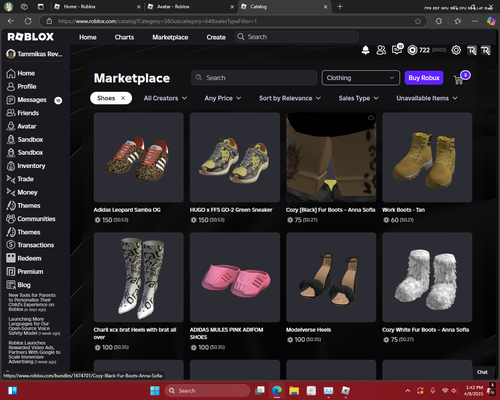Open the Windows Start button in taskbar
Screen dimensions: 500x400
click(155, 391)
